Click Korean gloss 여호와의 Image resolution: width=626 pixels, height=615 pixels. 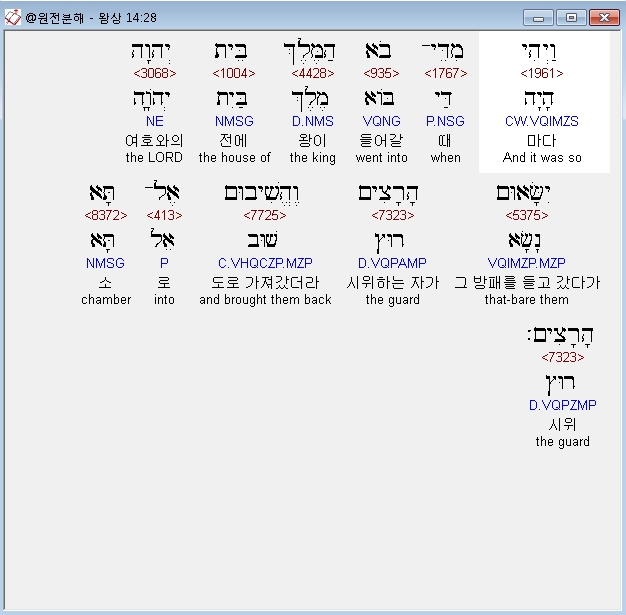click(154, 141)
